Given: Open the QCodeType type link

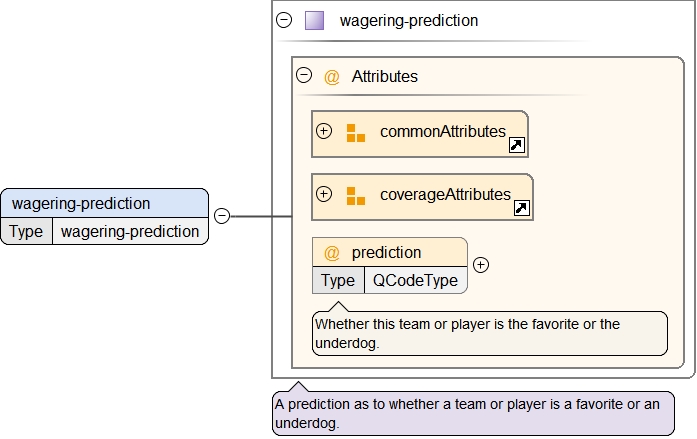Looking at the screenshot, I should click(415, 280).
